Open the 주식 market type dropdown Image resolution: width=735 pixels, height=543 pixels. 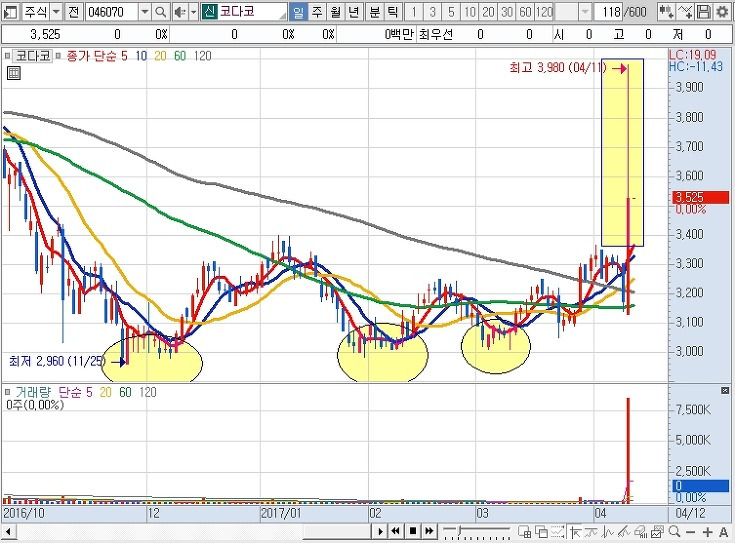coord(56,12)
